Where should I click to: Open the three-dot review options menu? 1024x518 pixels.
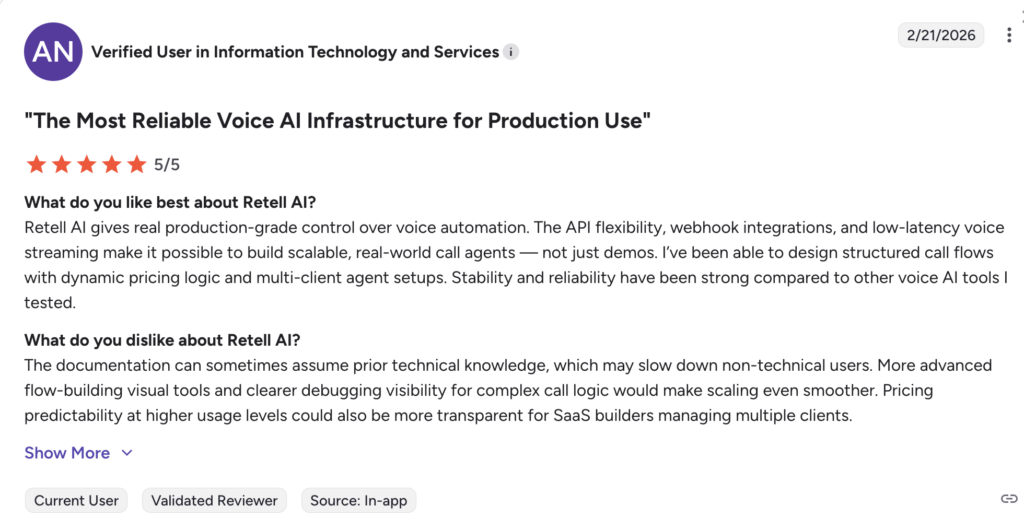[x=1009, y=35]
